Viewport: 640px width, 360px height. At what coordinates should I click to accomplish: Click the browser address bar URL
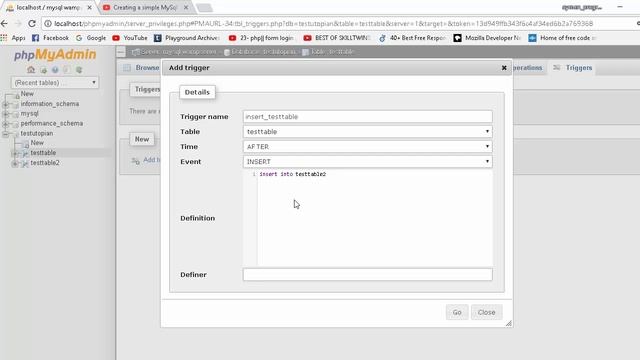(324, 24)
